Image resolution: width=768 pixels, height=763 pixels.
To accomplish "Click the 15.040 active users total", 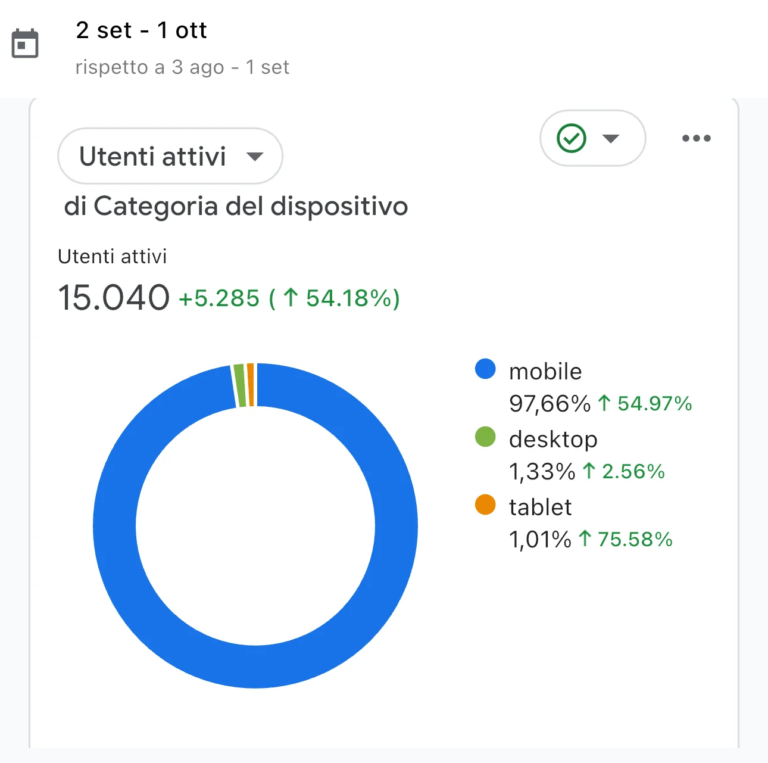I will (x=114, y=297).
